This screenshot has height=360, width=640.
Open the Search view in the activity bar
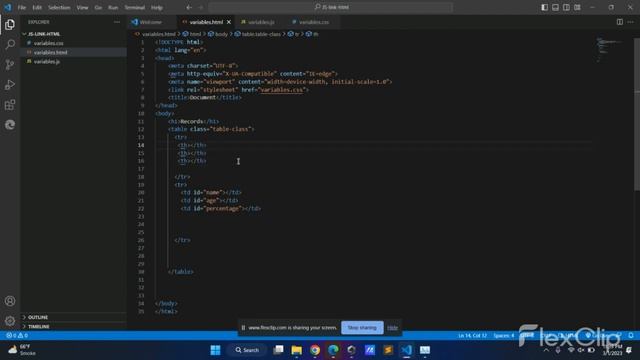point(10,44)
